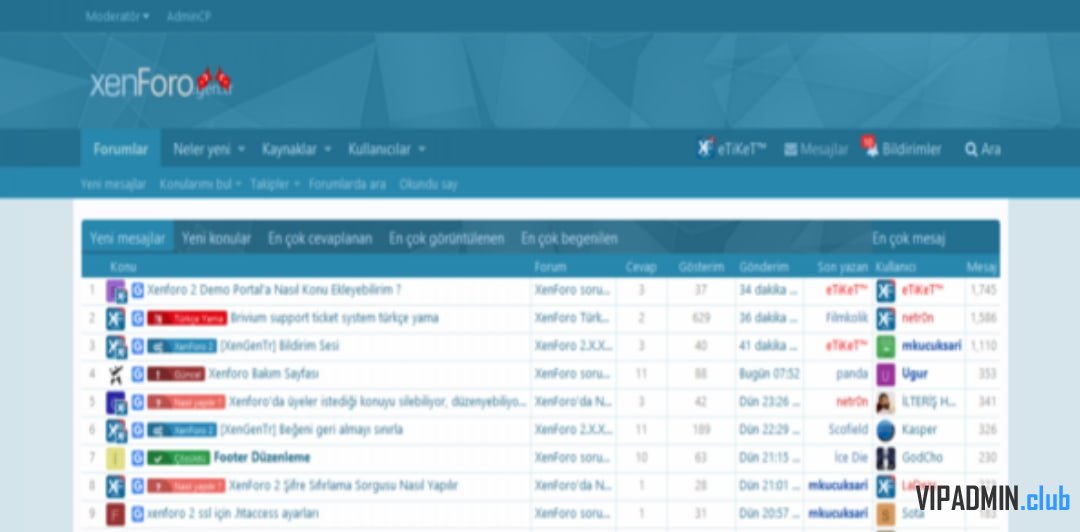
Task: Click mkucuksari green avatar in user list
Action: (886, 347)
